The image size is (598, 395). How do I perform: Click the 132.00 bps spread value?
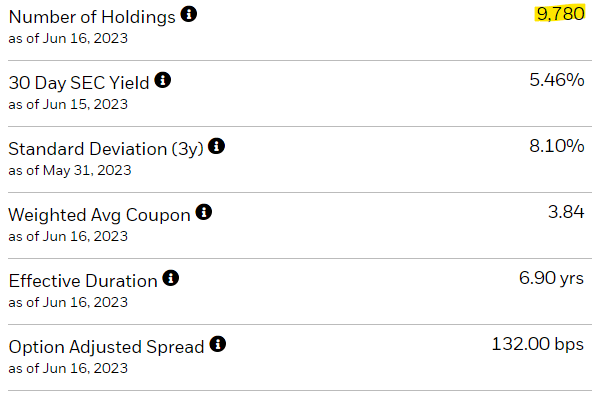[x=537, y=344]
